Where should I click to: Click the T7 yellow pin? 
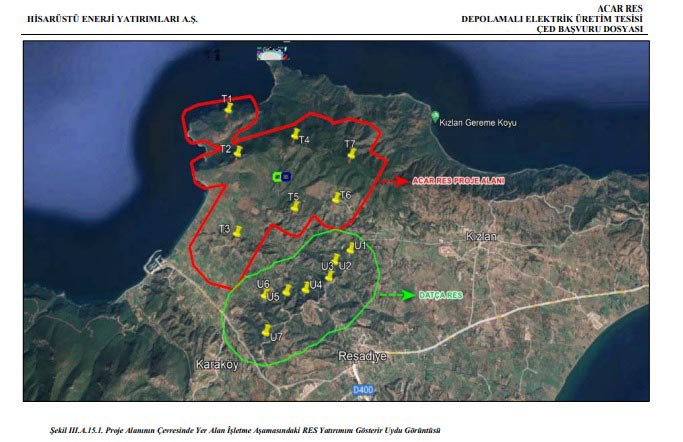click(x=351, y=152)
